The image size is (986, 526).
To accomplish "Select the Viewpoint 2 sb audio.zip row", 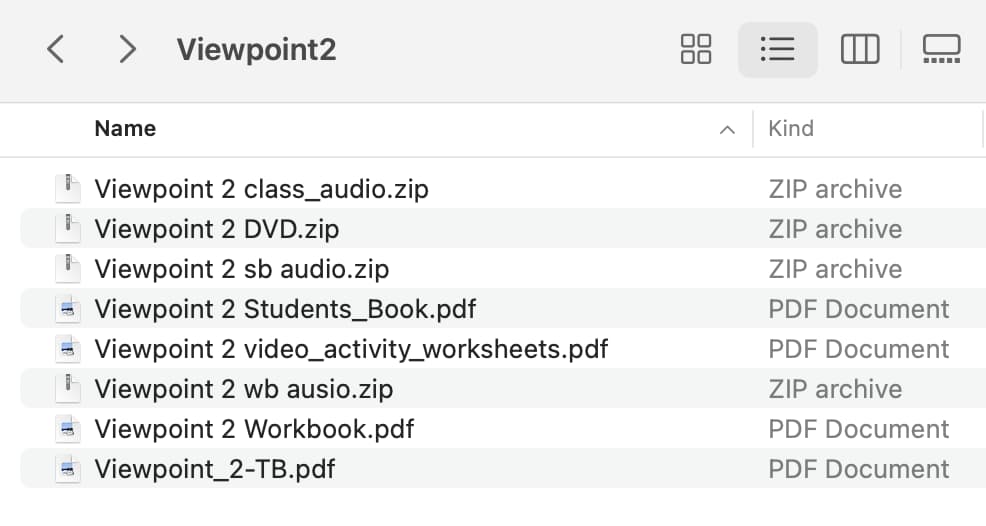I will pos(503,269).
